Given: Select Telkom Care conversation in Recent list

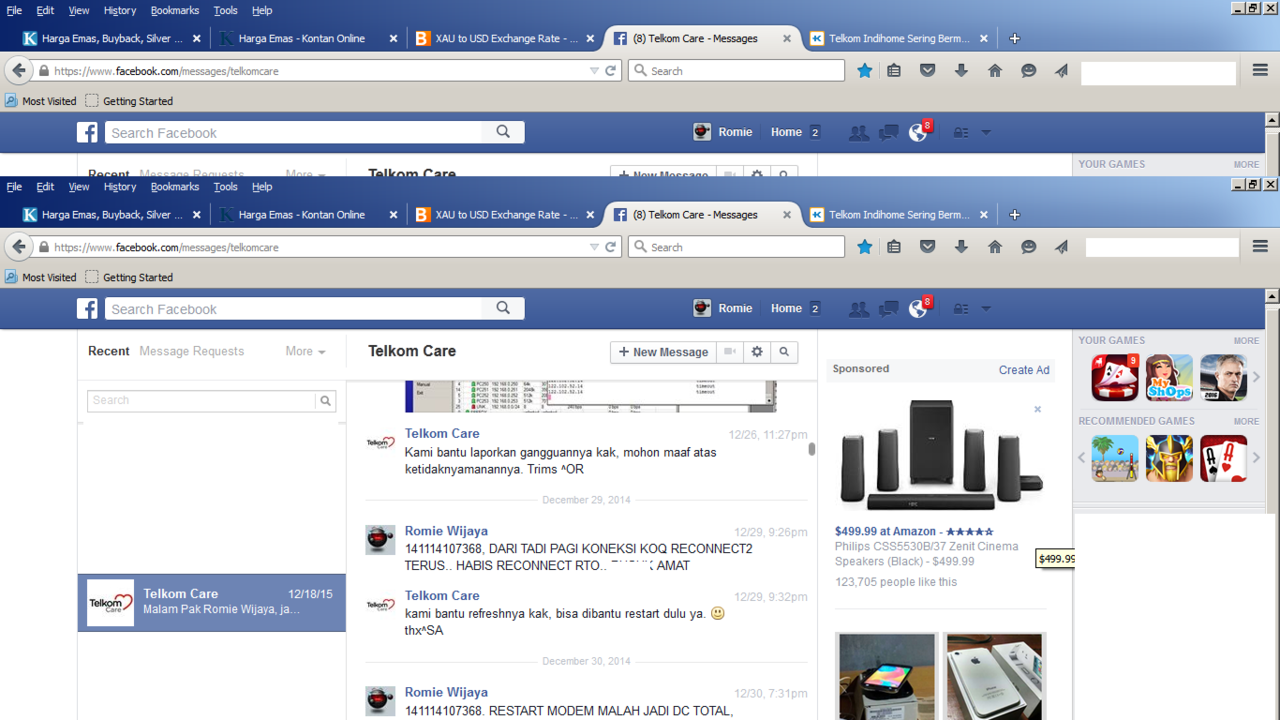Looking at the screenshot, I should coord(212,602).
